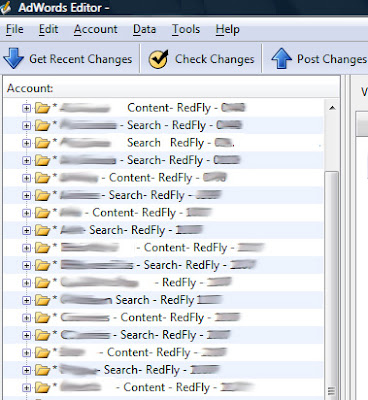Image resolution: width=368 pixels, height=400 pixels.
Task: Click the Post Changes up-arrow button
Action: click(x=319, y=59)
